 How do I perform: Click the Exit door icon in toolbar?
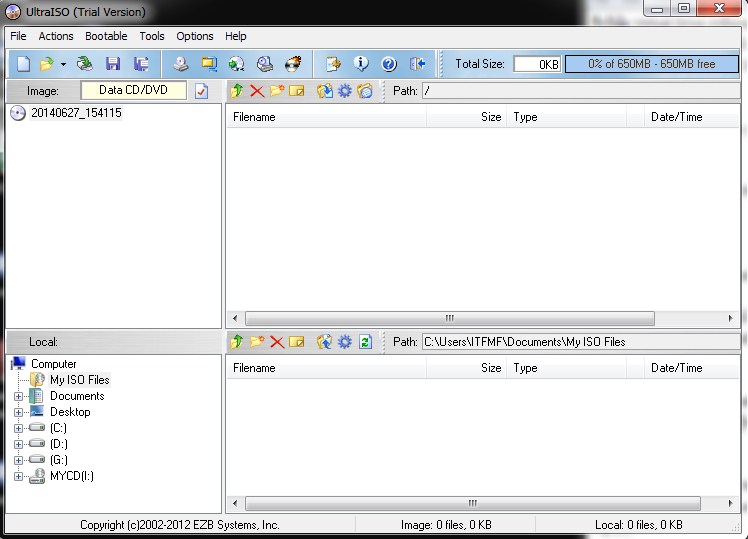click(x=417, y=63)
